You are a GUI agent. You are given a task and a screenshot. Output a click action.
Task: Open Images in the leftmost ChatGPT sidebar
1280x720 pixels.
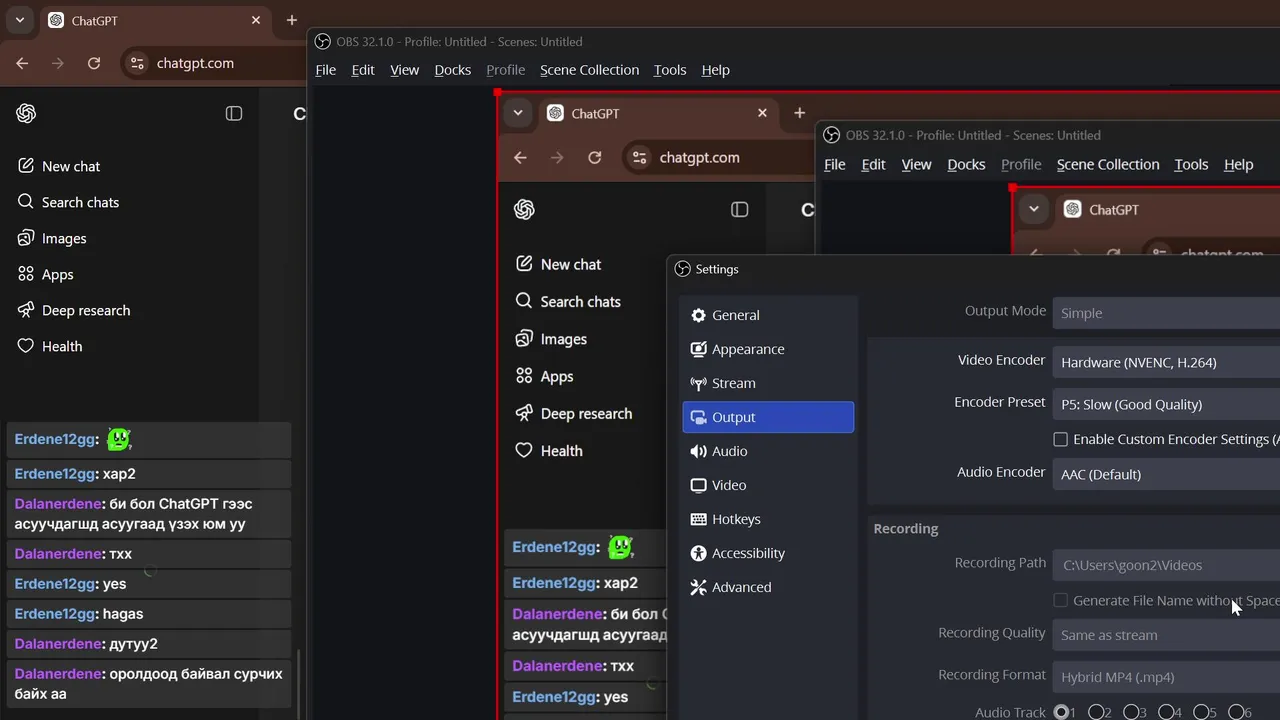coord(52,238)
